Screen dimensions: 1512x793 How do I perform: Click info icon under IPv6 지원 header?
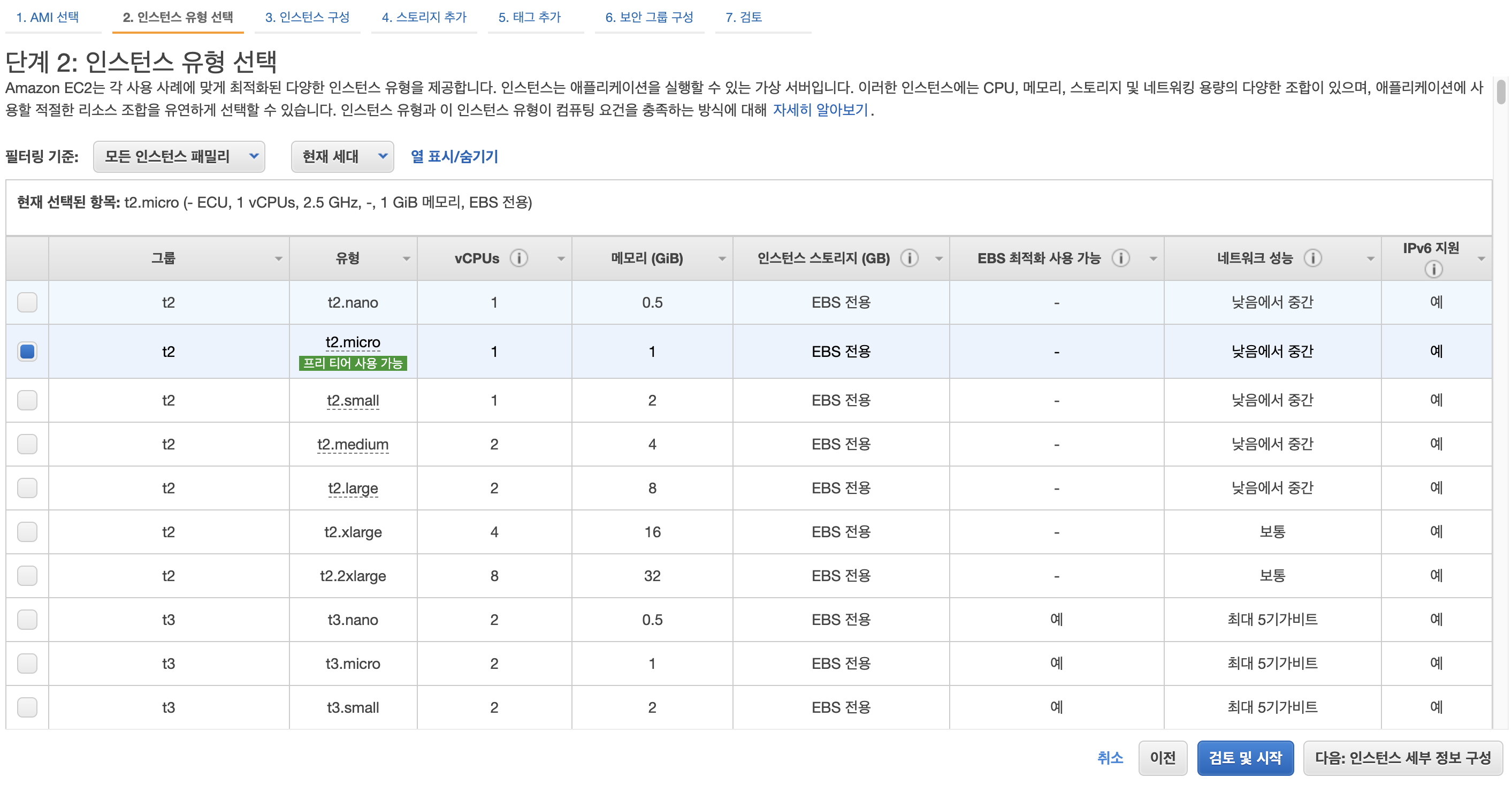1433,270
